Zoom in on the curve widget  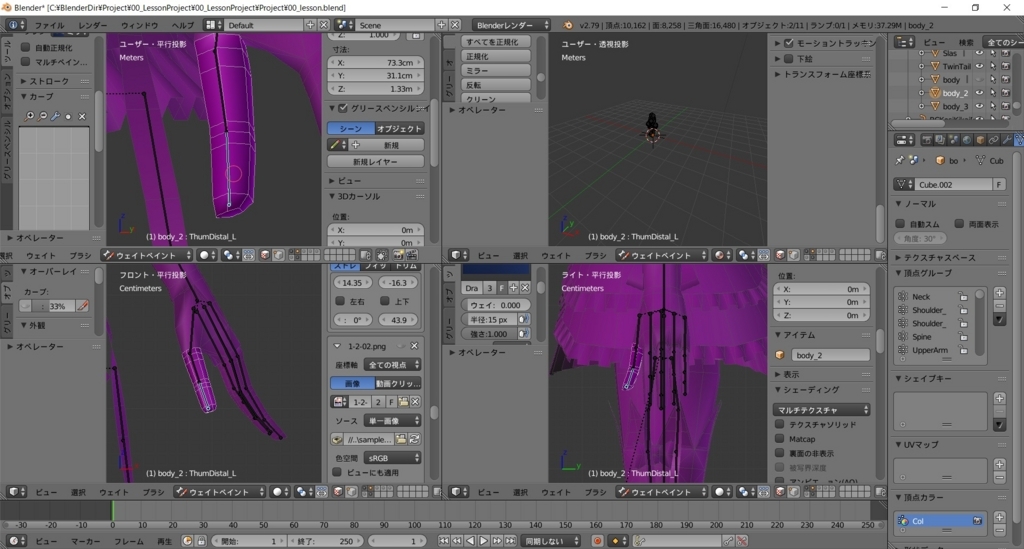tap(29, 116)
